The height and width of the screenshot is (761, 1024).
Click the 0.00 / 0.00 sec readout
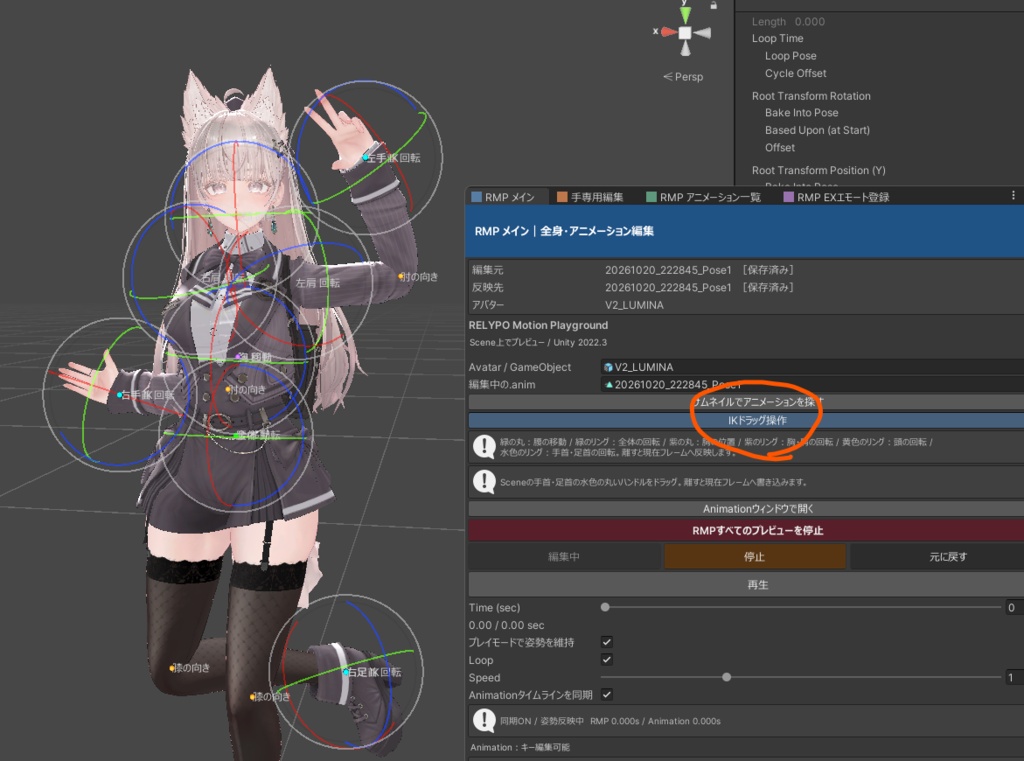point(506,625)
